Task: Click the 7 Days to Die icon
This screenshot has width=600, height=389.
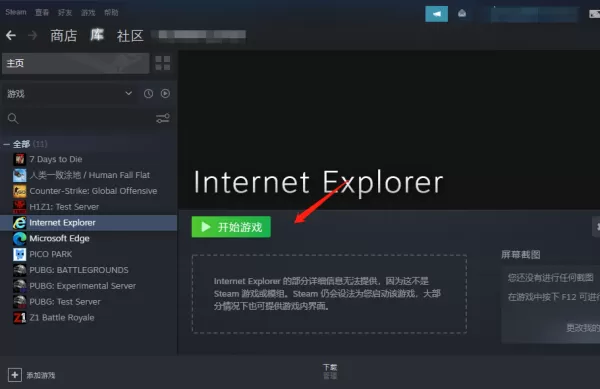Action: point(20,159)
